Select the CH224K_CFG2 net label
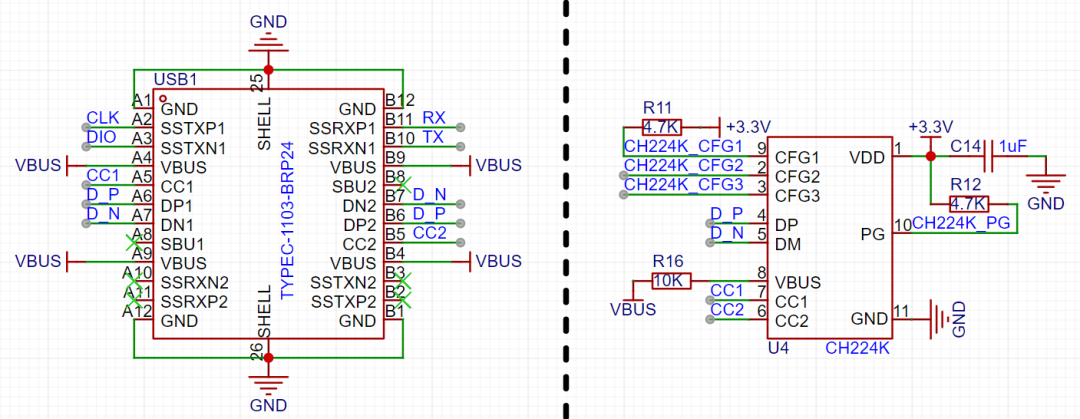 [x=683, y=165]
